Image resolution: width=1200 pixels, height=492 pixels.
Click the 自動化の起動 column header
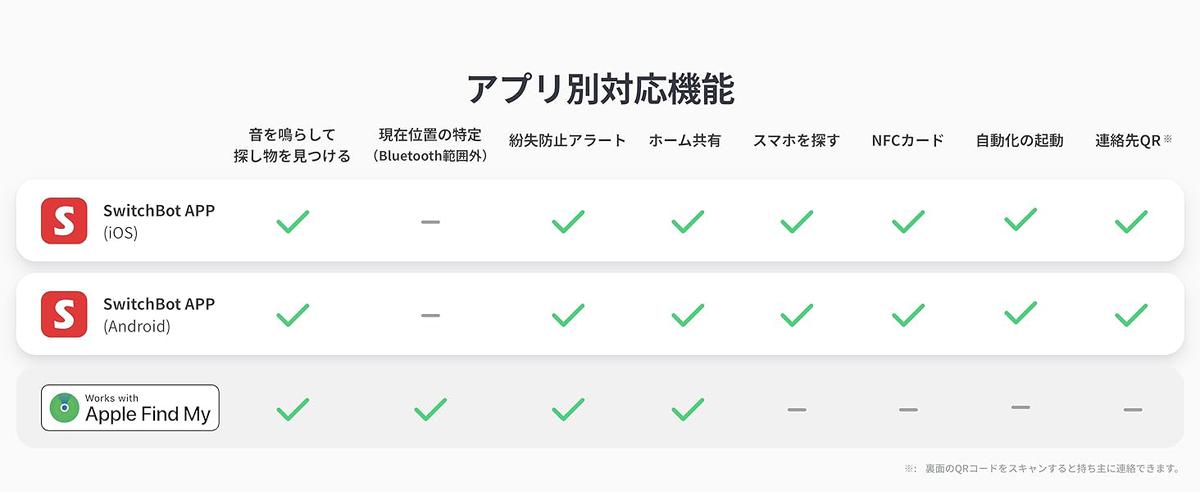pyautogui.click(x=1019, y=141)
